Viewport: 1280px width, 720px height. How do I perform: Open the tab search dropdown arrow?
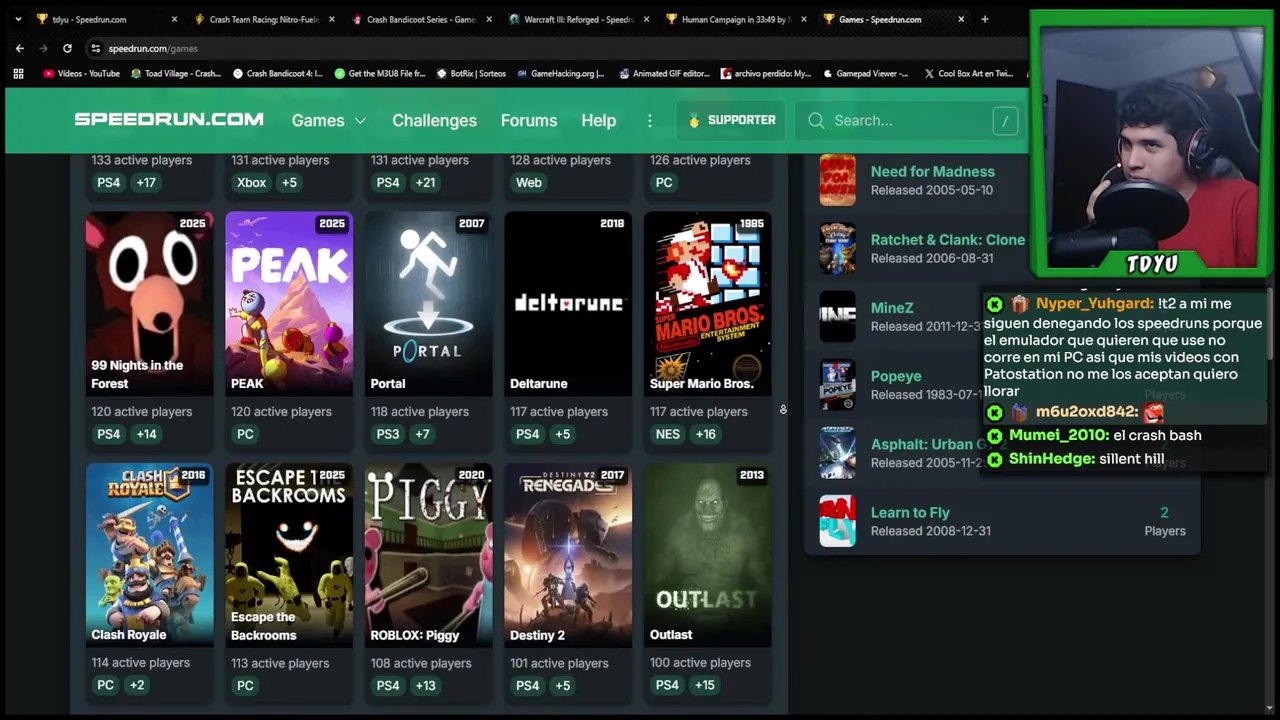17,19
